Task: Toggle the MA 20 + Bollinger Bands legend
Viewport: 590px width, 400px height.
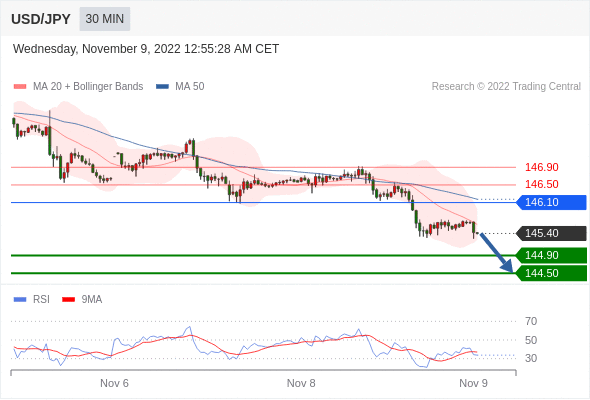Action: click(x=88, y=87)
